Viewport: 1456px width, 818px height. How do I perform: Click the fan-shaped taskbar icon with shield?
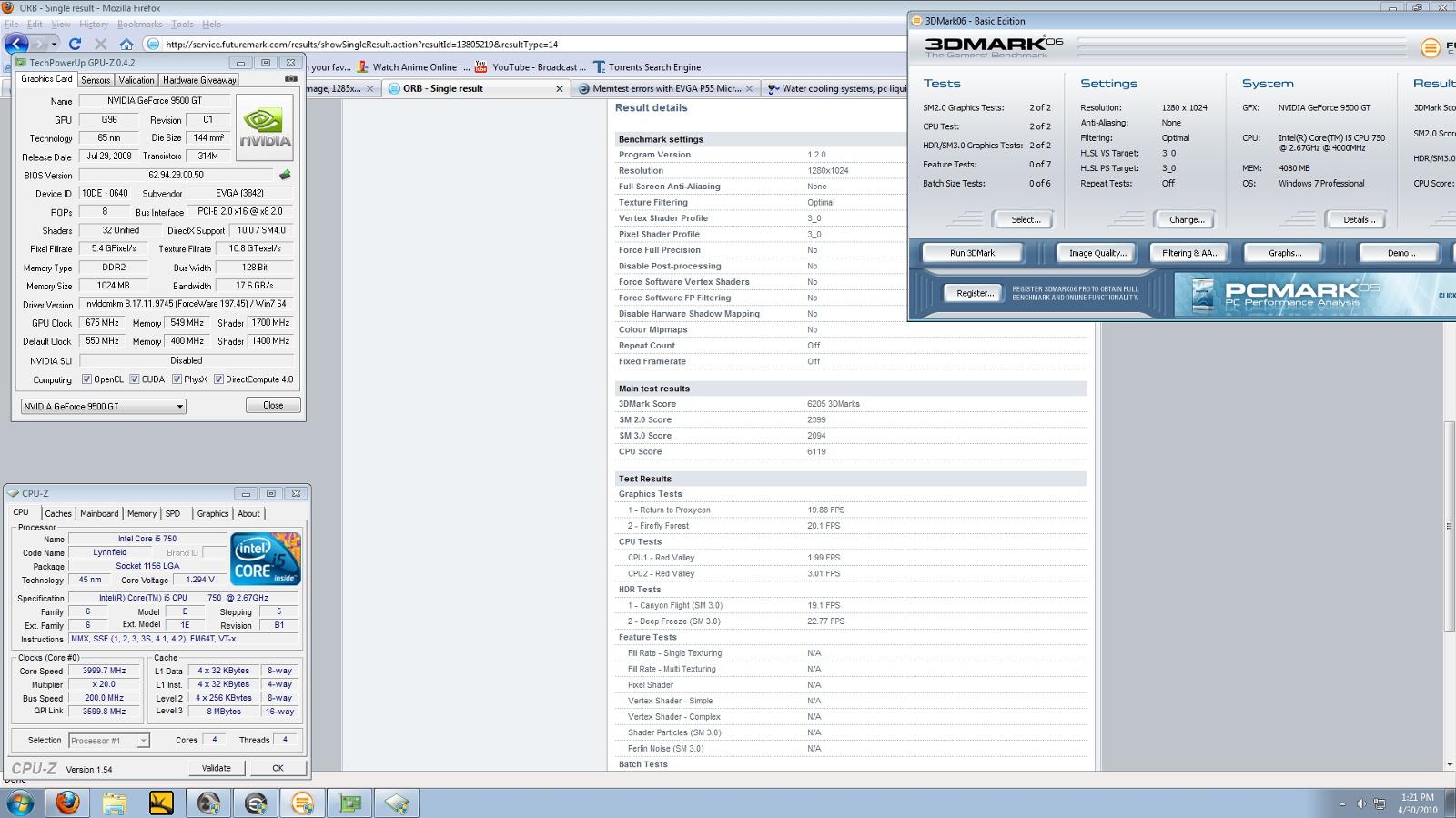click(208, 803)
